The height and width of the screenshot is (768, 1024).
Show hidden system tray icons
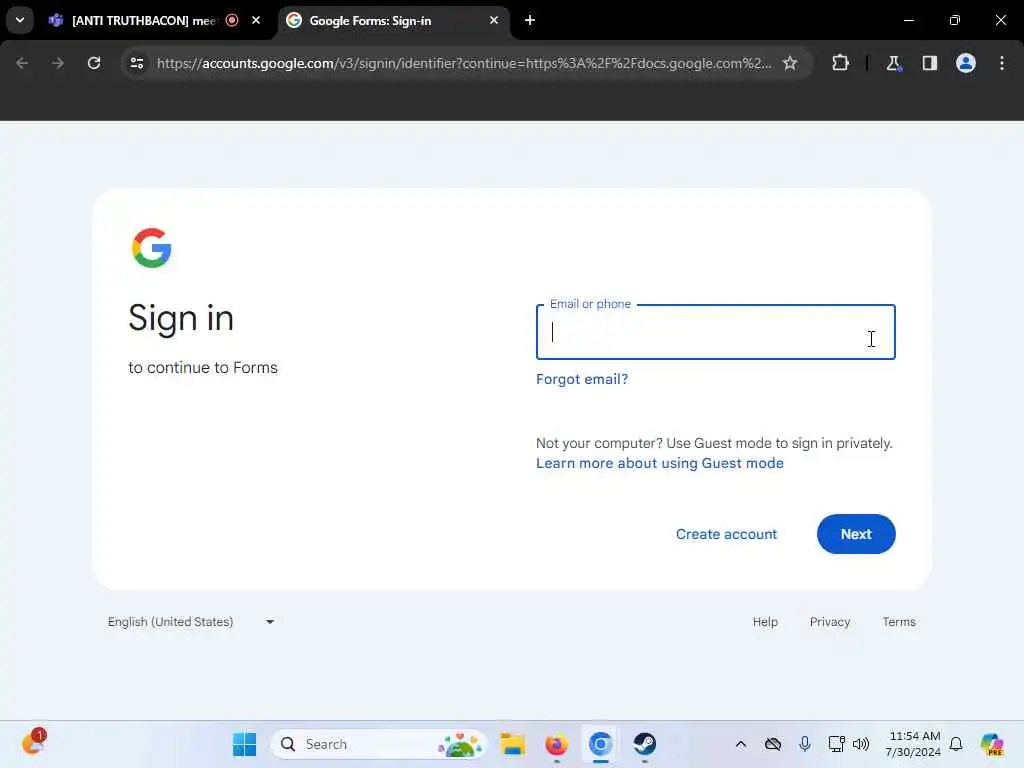(x=741, y=744)
